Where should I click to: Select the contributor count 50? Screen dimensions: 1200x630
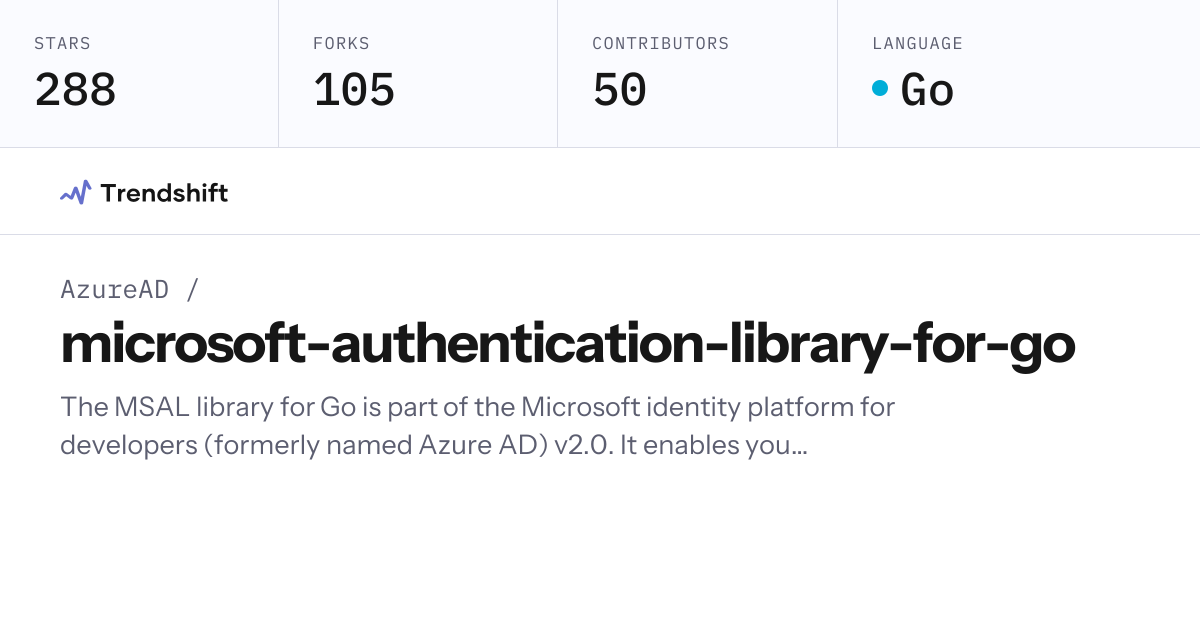620,90
